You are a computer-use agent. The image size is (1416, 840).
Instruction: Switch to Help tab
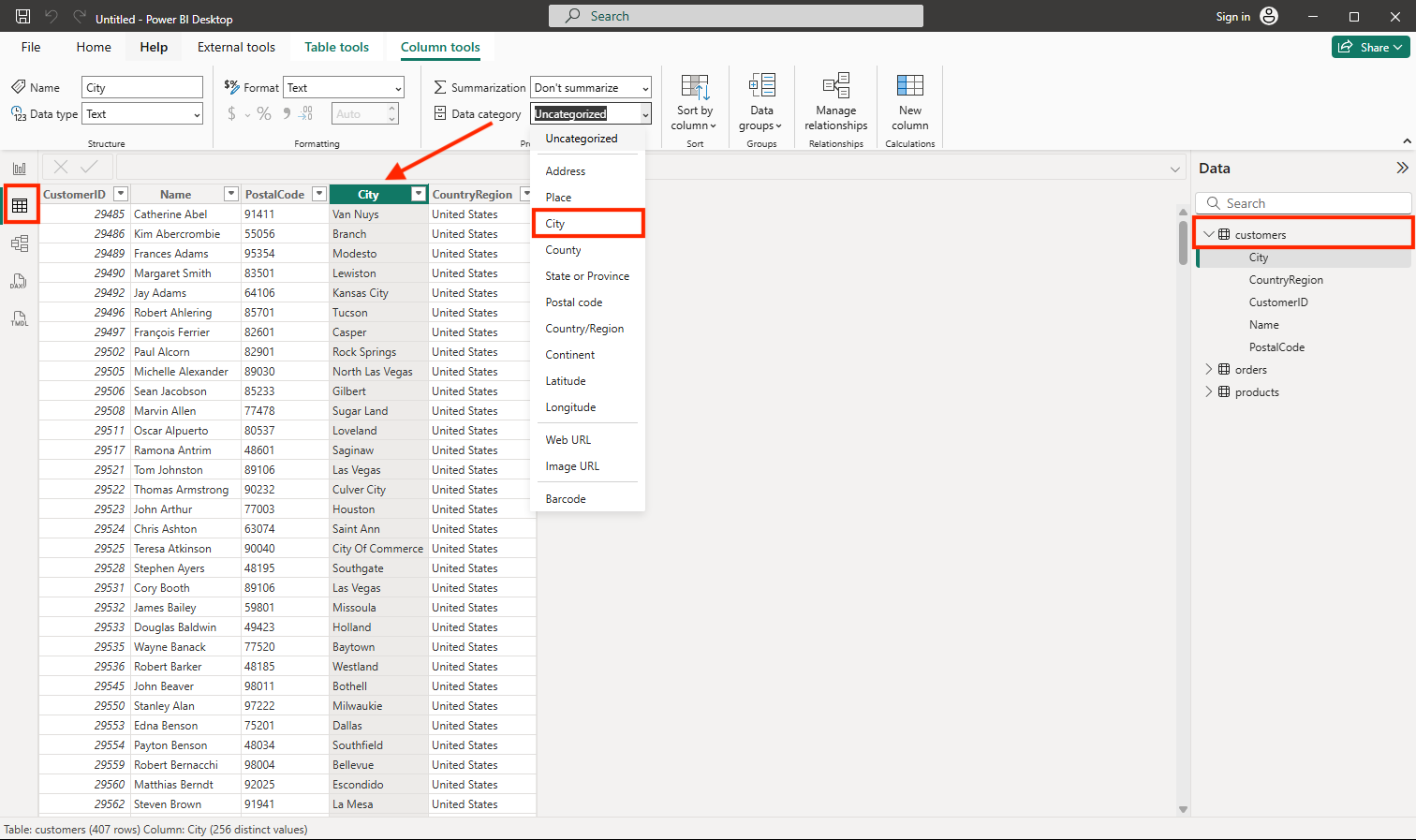point(154,47)
